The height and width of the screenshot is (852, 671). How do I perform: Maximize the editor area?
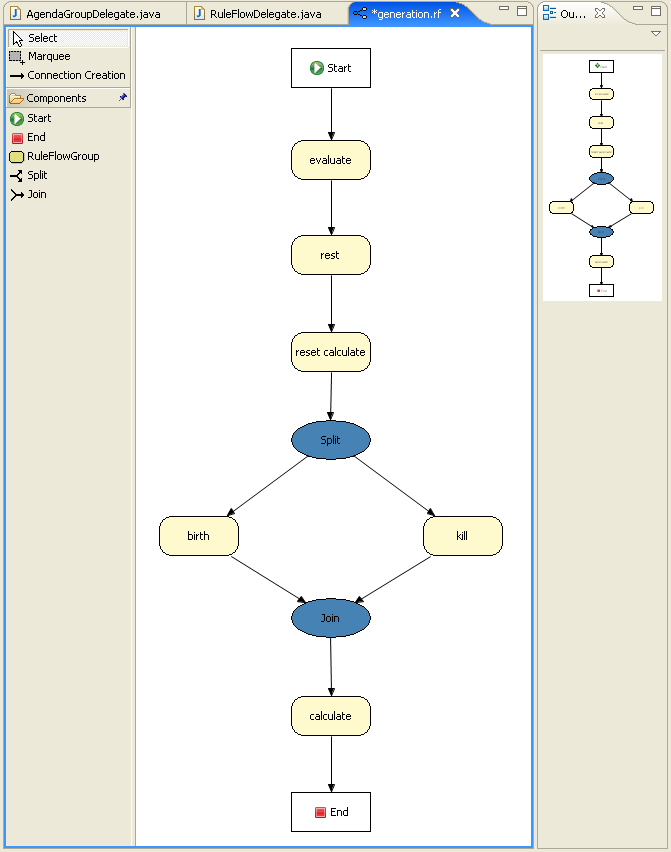tap(522, 11)
